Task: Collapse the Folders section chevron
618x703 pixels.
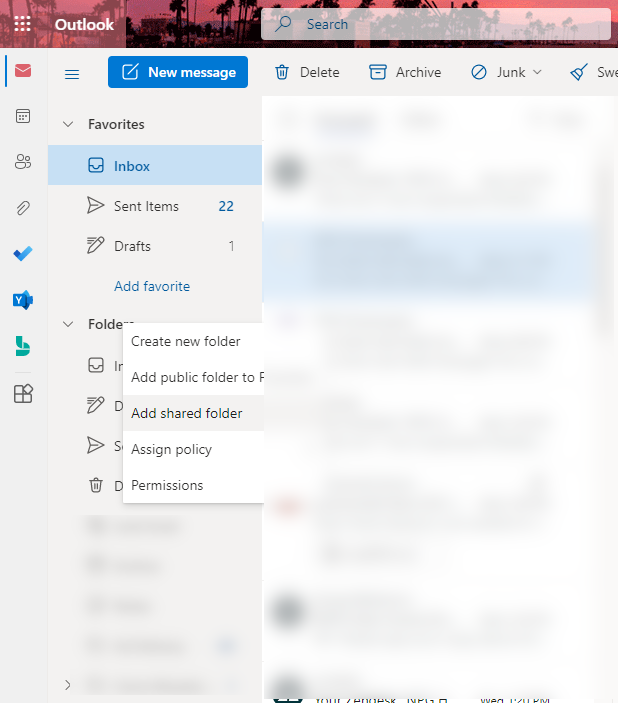Action: pos(68,324)
